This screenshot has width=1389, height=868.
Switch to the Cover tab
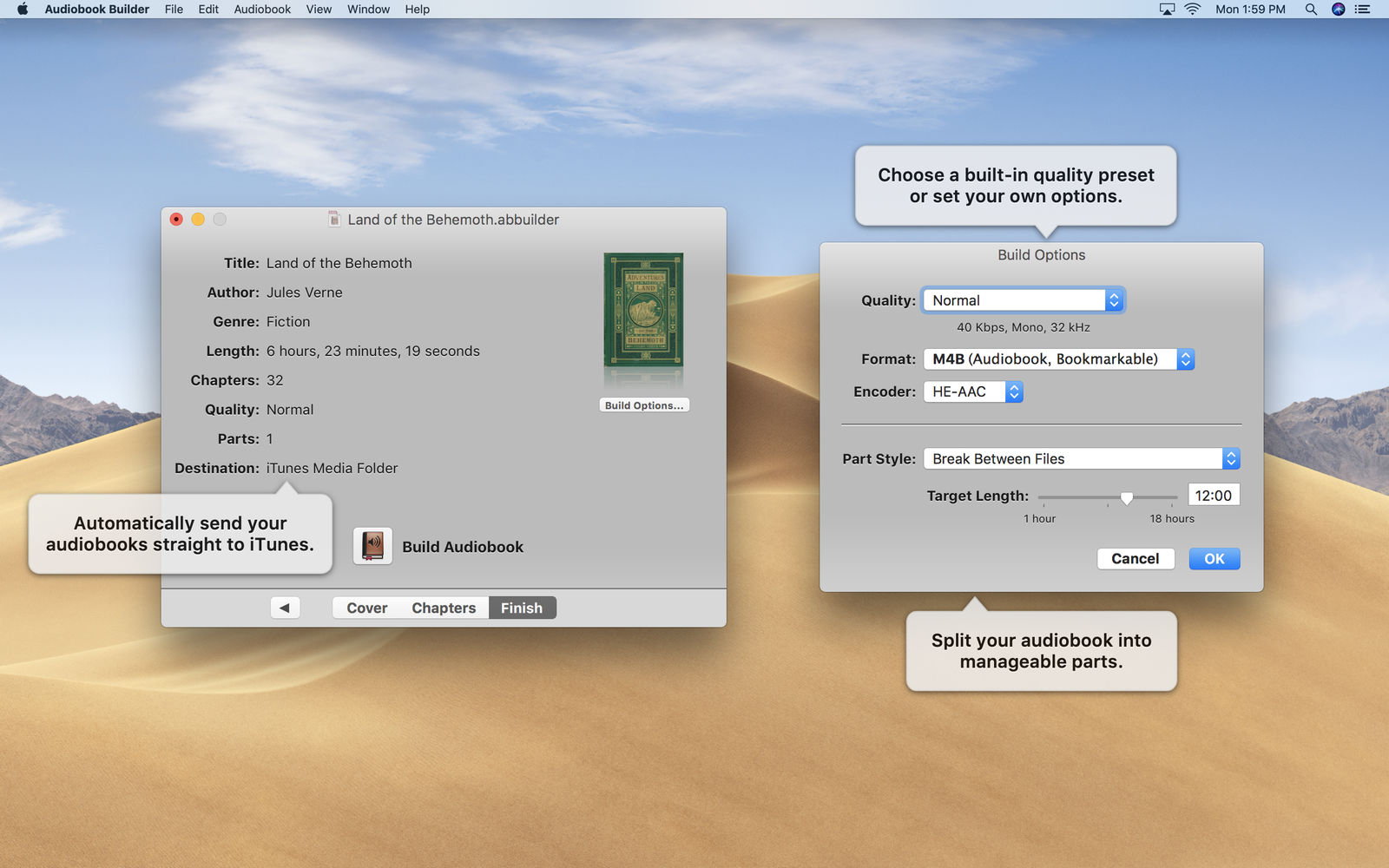click(367, 608)
